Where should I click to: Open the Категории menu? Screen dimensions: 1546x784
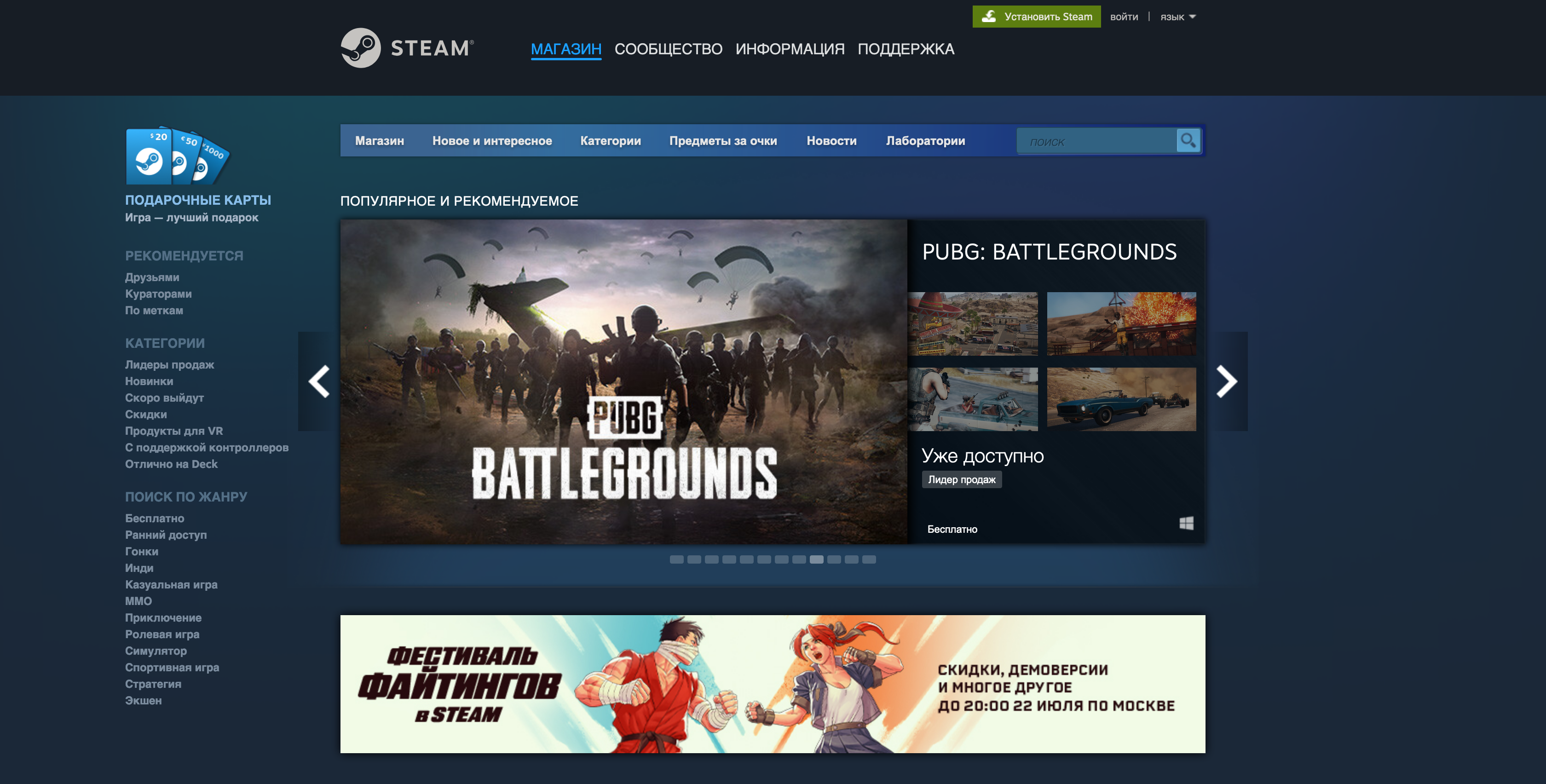tap(611, 141)
